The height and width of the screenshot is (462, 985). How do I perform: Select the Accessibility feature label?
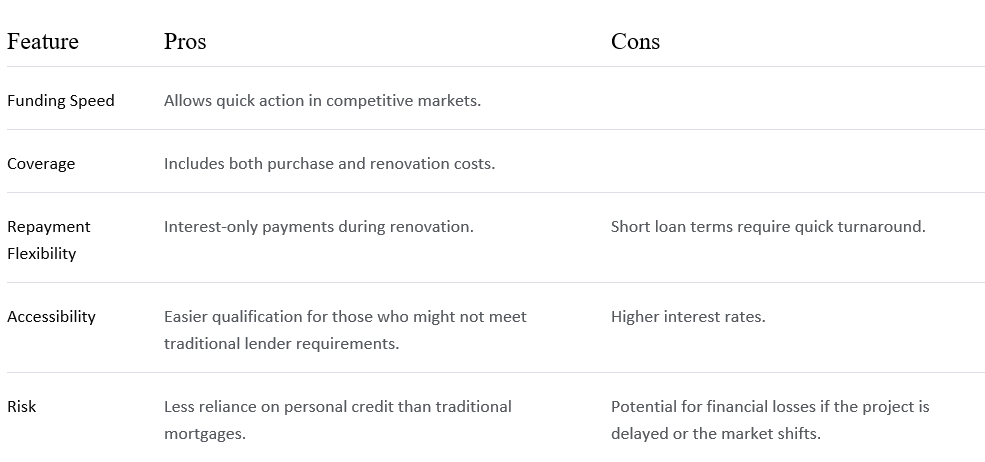pos(52,316)
